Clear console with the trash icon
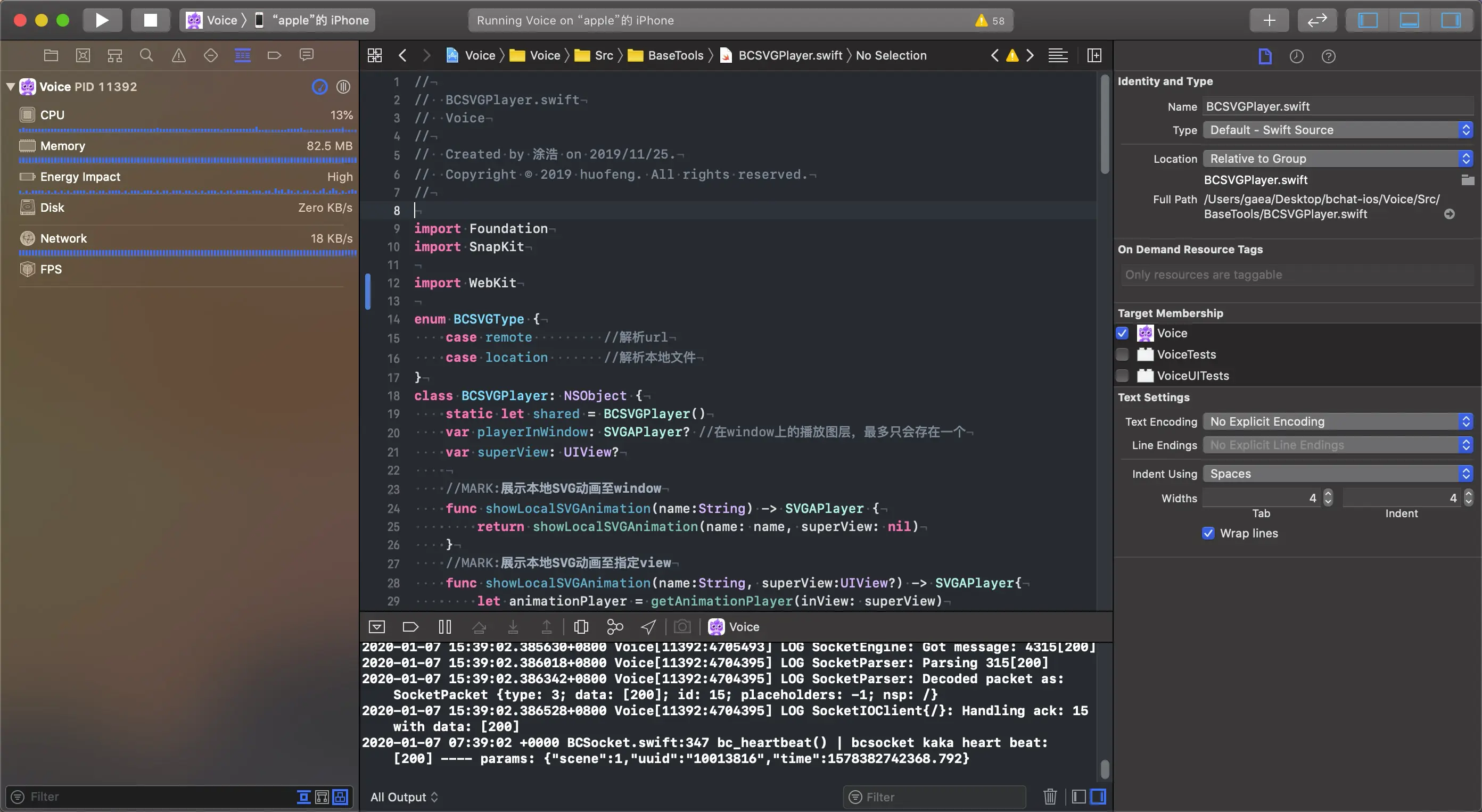This screenshot has height=812, width=1482. (1050, 797)
